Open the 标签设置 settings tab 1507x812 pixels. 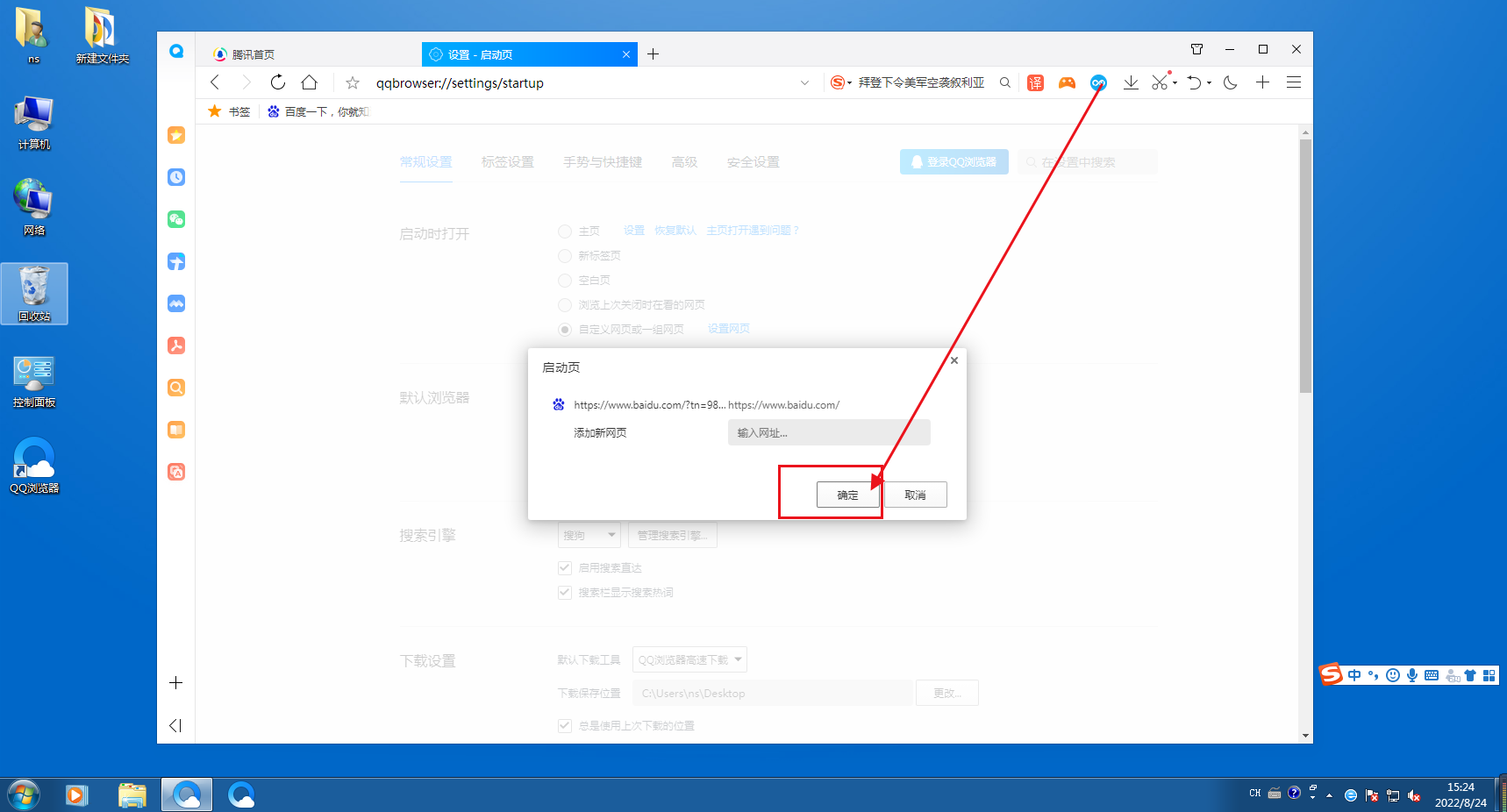[508, 162]
